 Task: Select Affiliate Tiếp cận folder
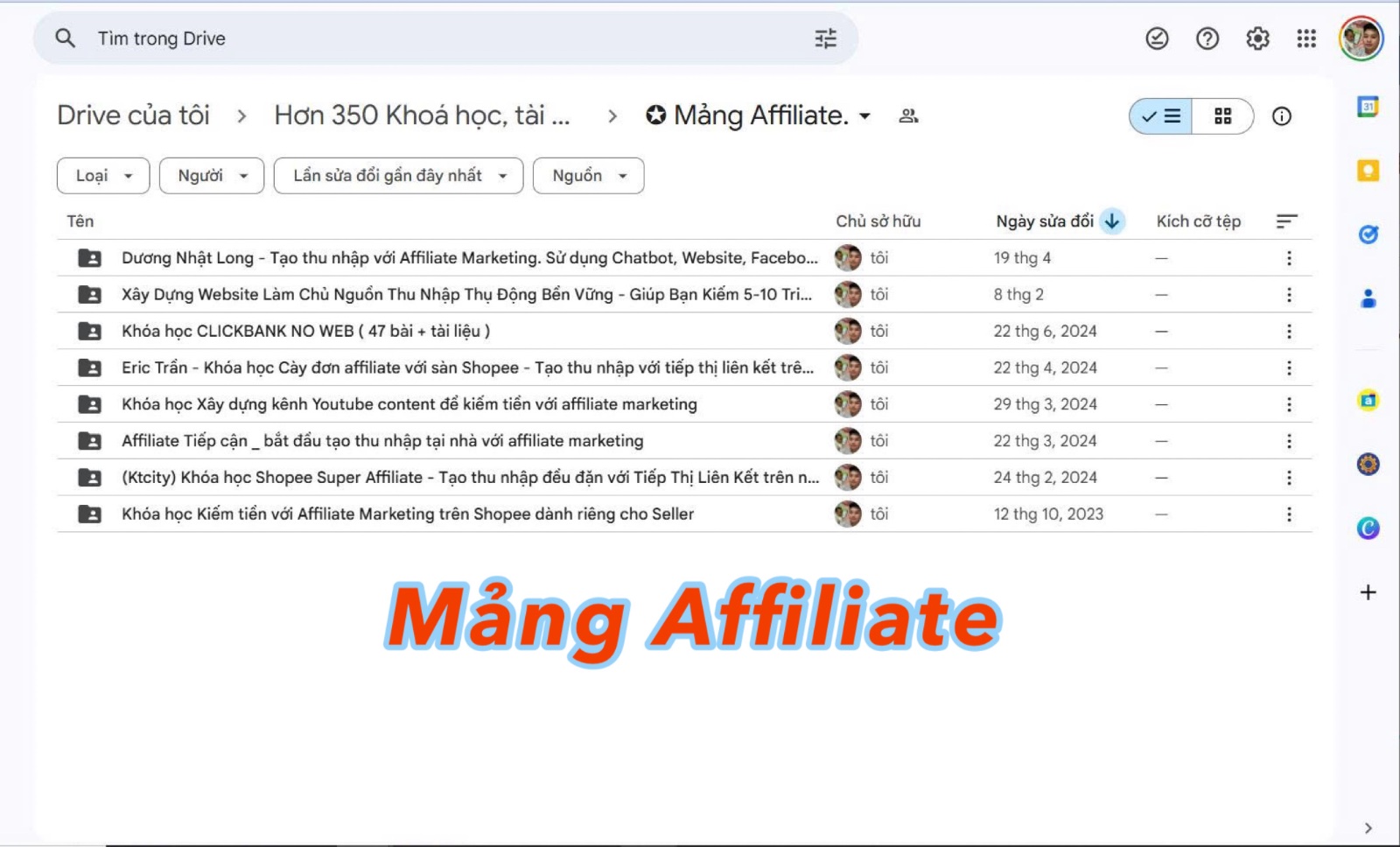(684, 441)
